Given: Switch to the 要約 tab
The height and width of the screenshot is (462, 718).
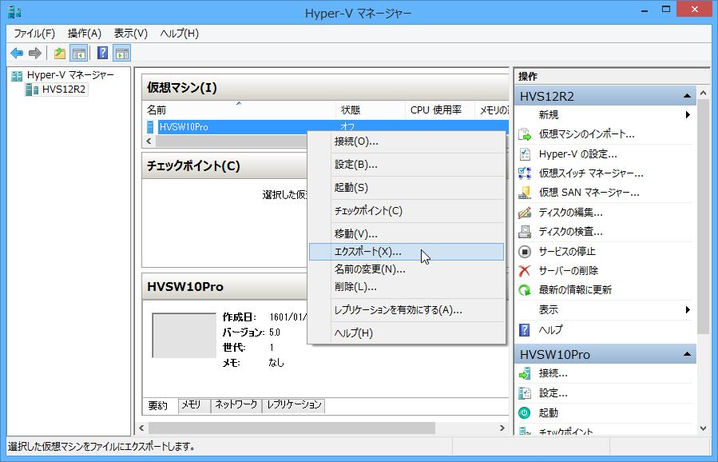Looking at the screenshot, I should tap(159, 405).
